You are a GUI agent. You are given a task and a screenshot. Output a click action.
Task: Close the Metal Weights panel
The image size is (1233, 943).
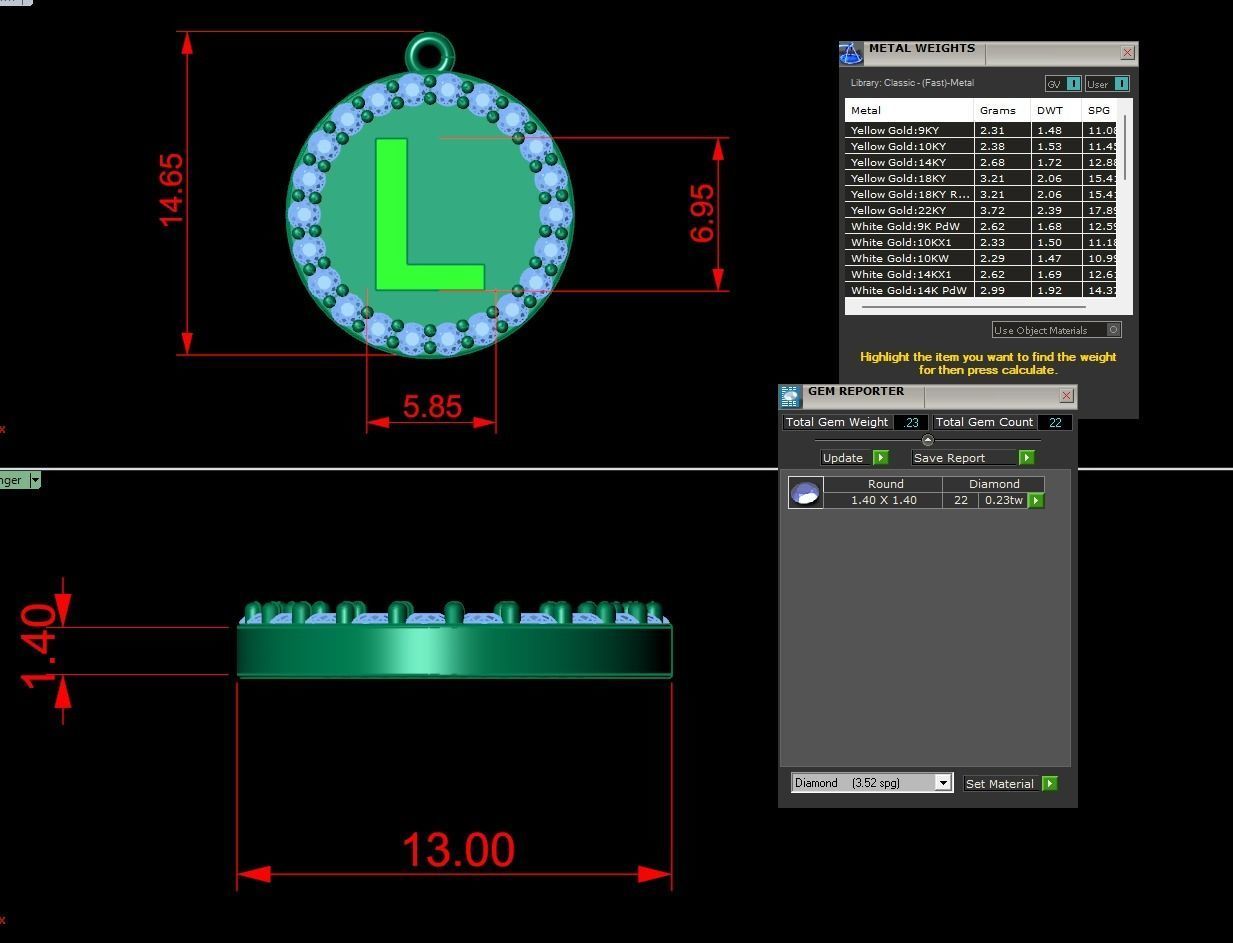[1128, 52]
